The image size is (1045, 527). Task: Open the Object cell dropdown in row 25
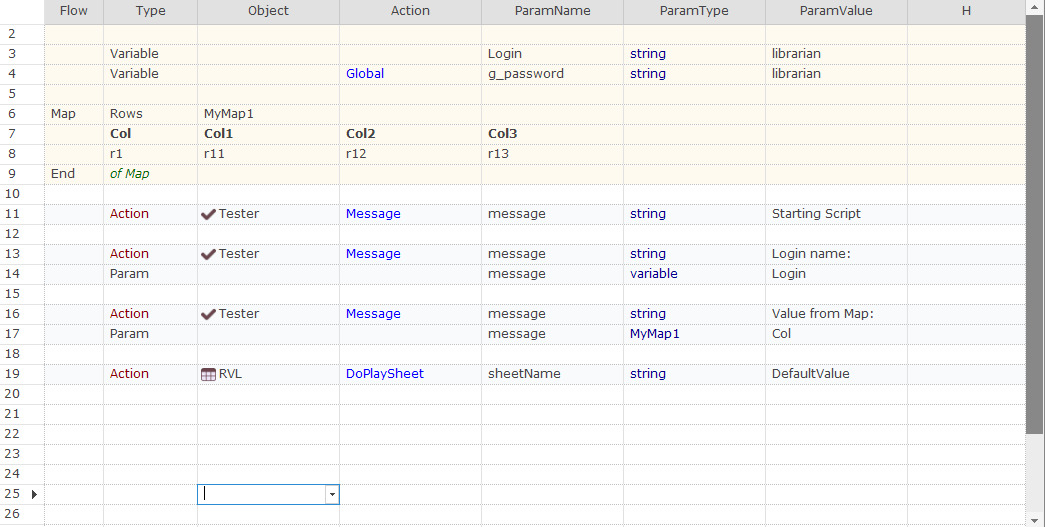(332, 494)
